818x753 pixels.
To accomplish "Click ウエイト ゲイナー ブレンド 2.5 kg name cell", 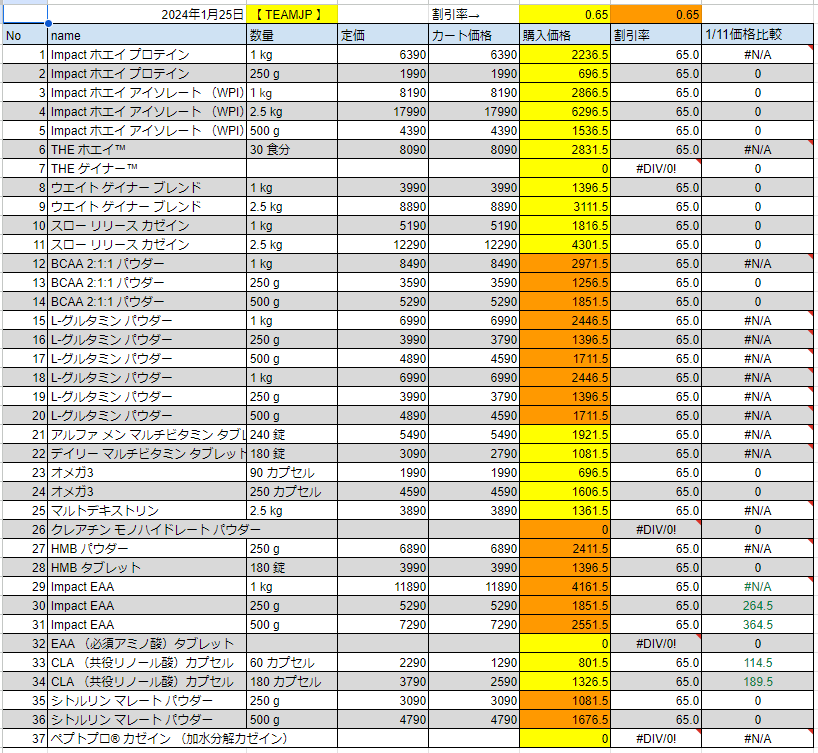I will [147, 207].
